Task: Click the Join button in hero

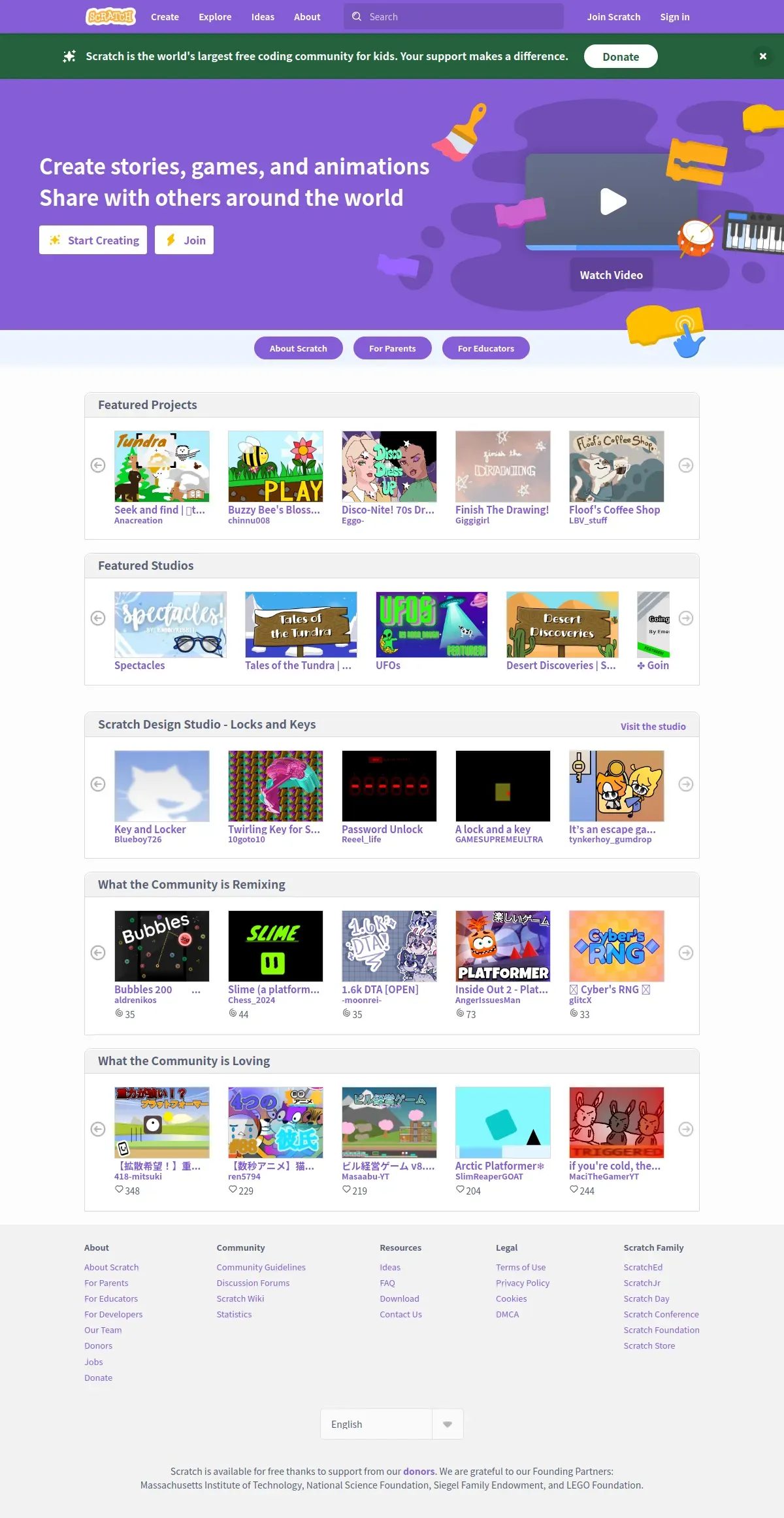Action: (x=184, y=240)
